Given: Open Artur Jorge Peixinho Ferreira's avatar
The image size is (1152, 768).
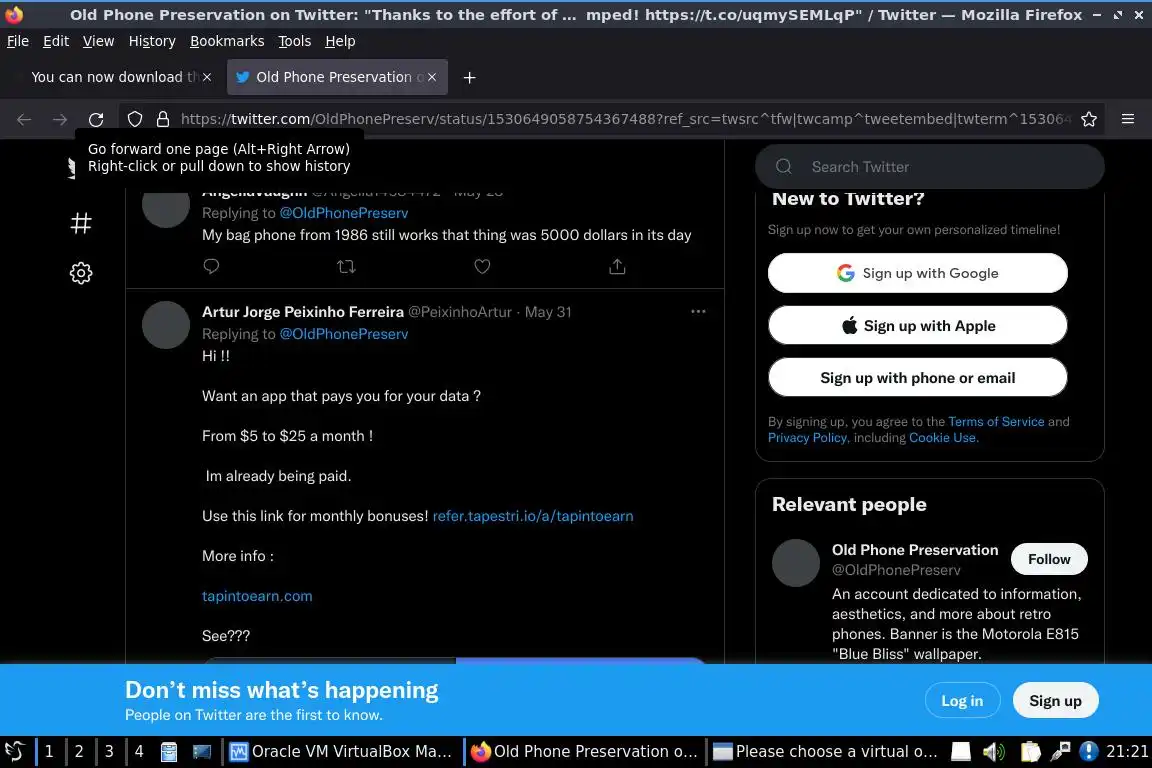Looking at the screenshot, I should 166,325.
